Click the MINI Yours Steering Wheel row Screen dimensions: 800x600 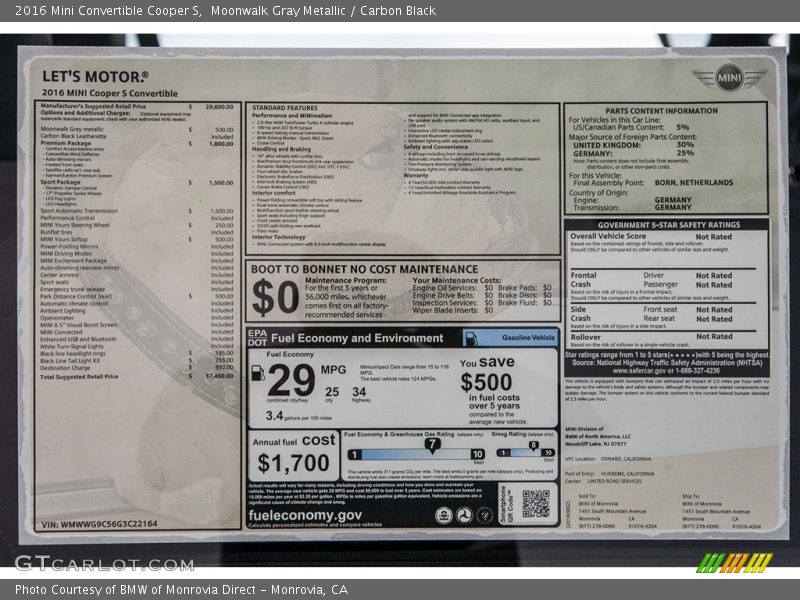137,225
